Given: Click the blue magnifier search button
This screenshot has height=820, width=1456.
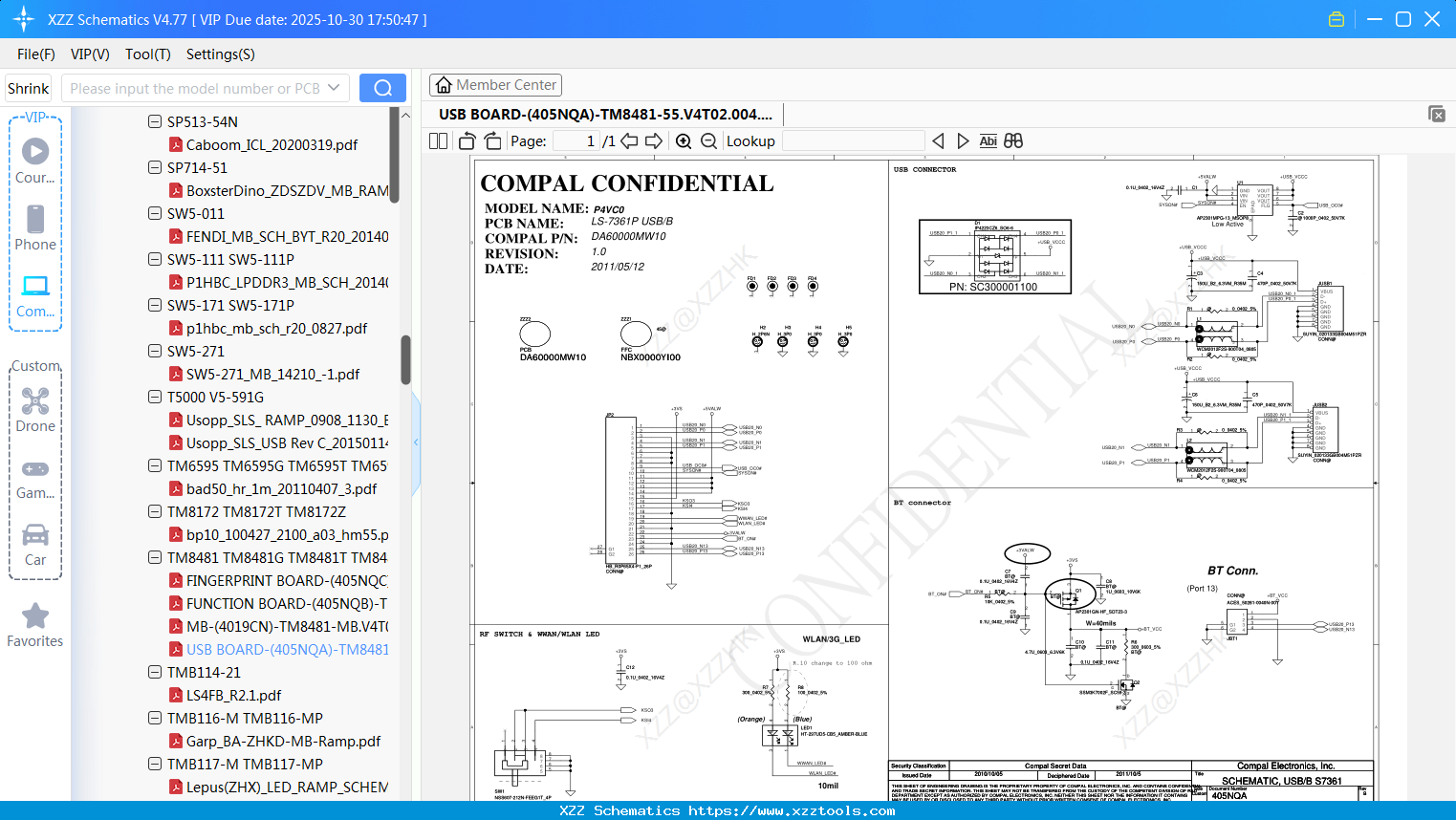Looking at the screenshot, I should point(382,88).
